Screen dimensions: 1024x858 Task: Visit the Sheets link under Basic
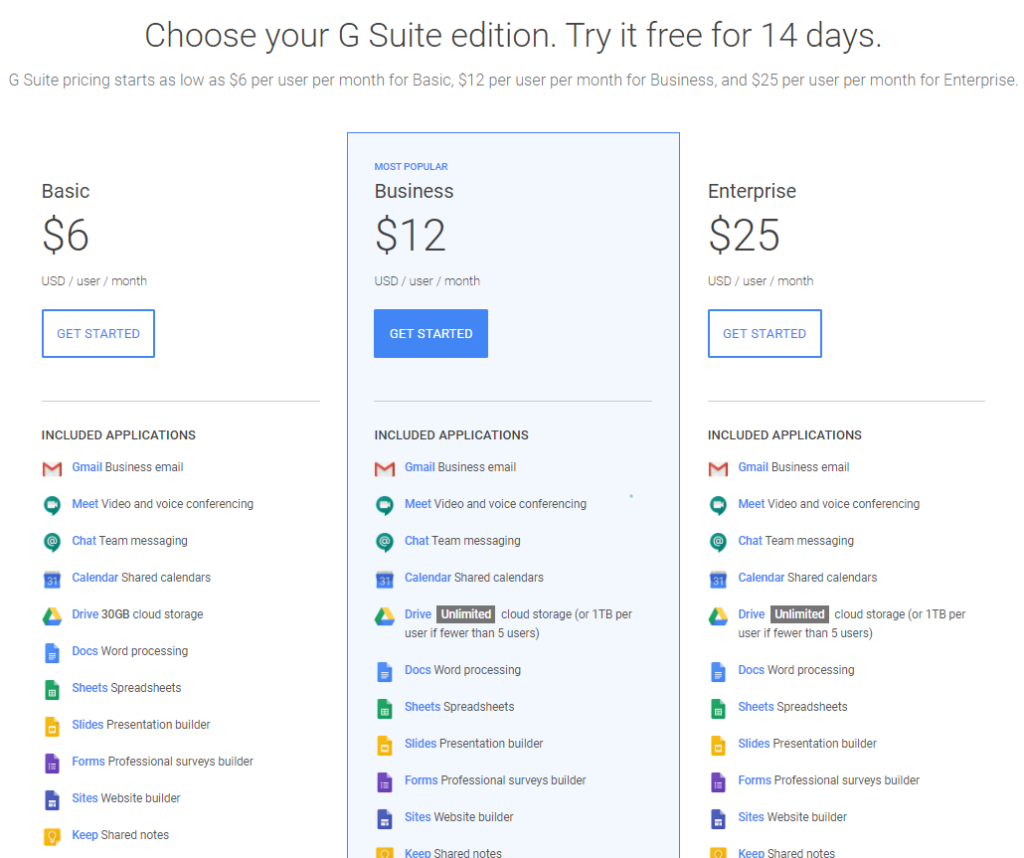tap(89, 688)
